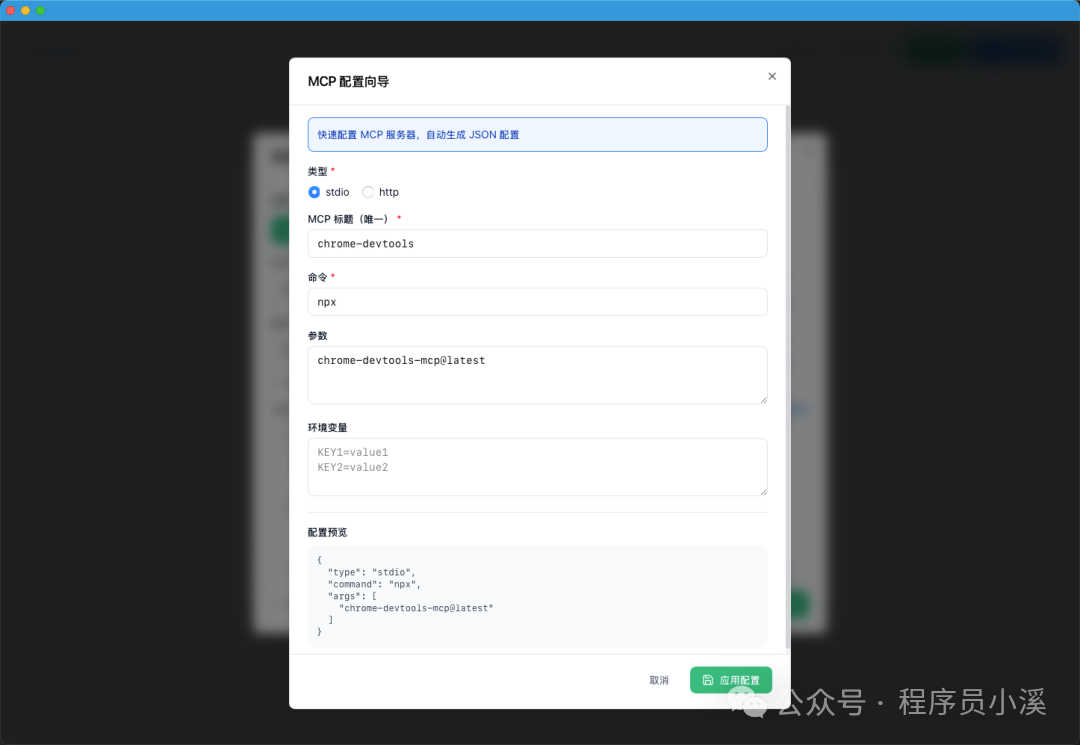The height and width of the screenshot is (745, 1080).
Task: Click the MCP 标题 field showing chrome-devtools
Action: coord(537,243)
